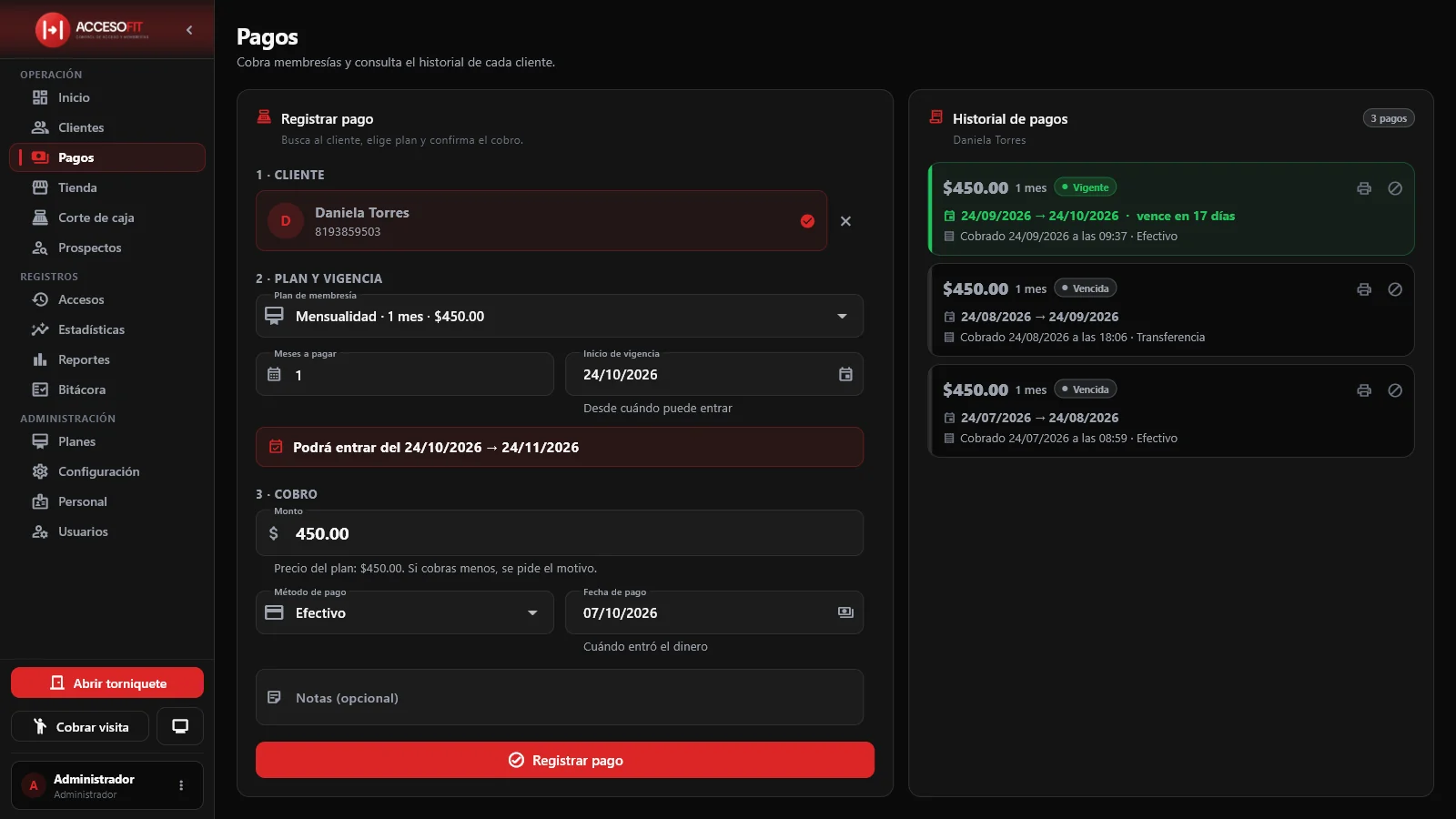Print receipt for payment charged 24/08/2026
This screenshot has height=819, width=1456.
[x=1364, y=289]
